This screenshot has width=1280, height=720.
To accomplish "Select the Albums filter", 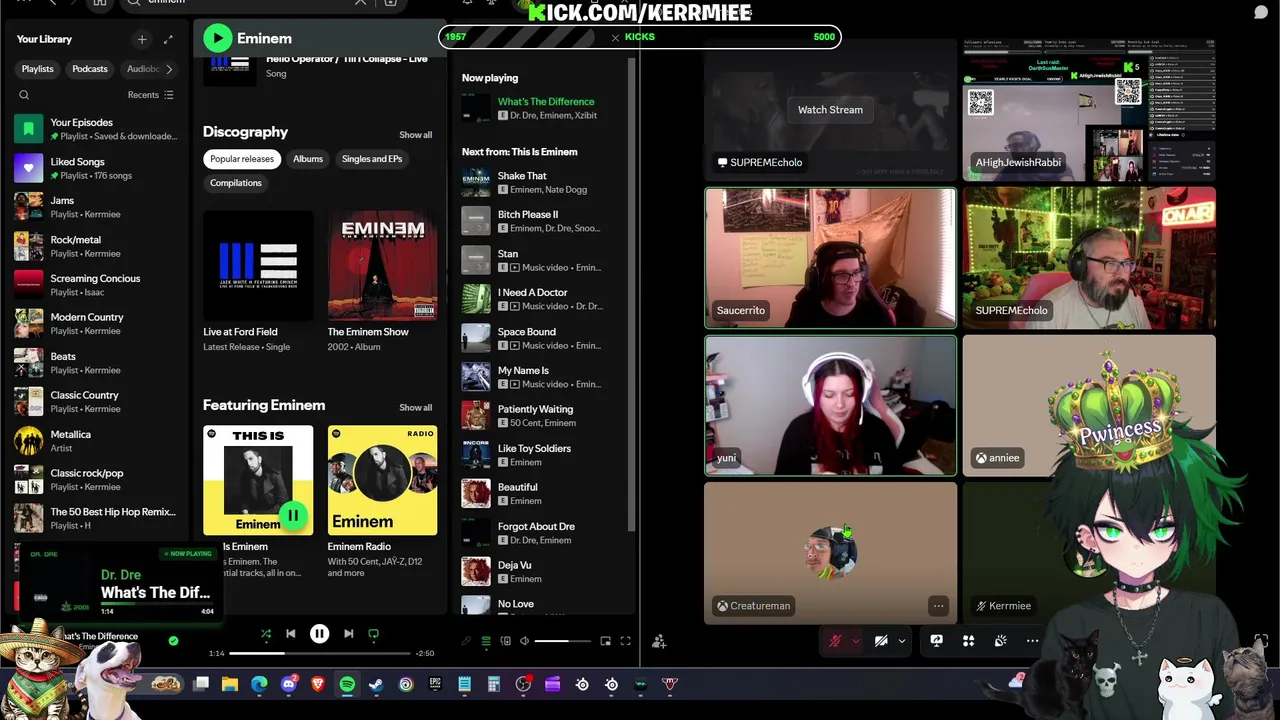I will (x=308, y=159).
